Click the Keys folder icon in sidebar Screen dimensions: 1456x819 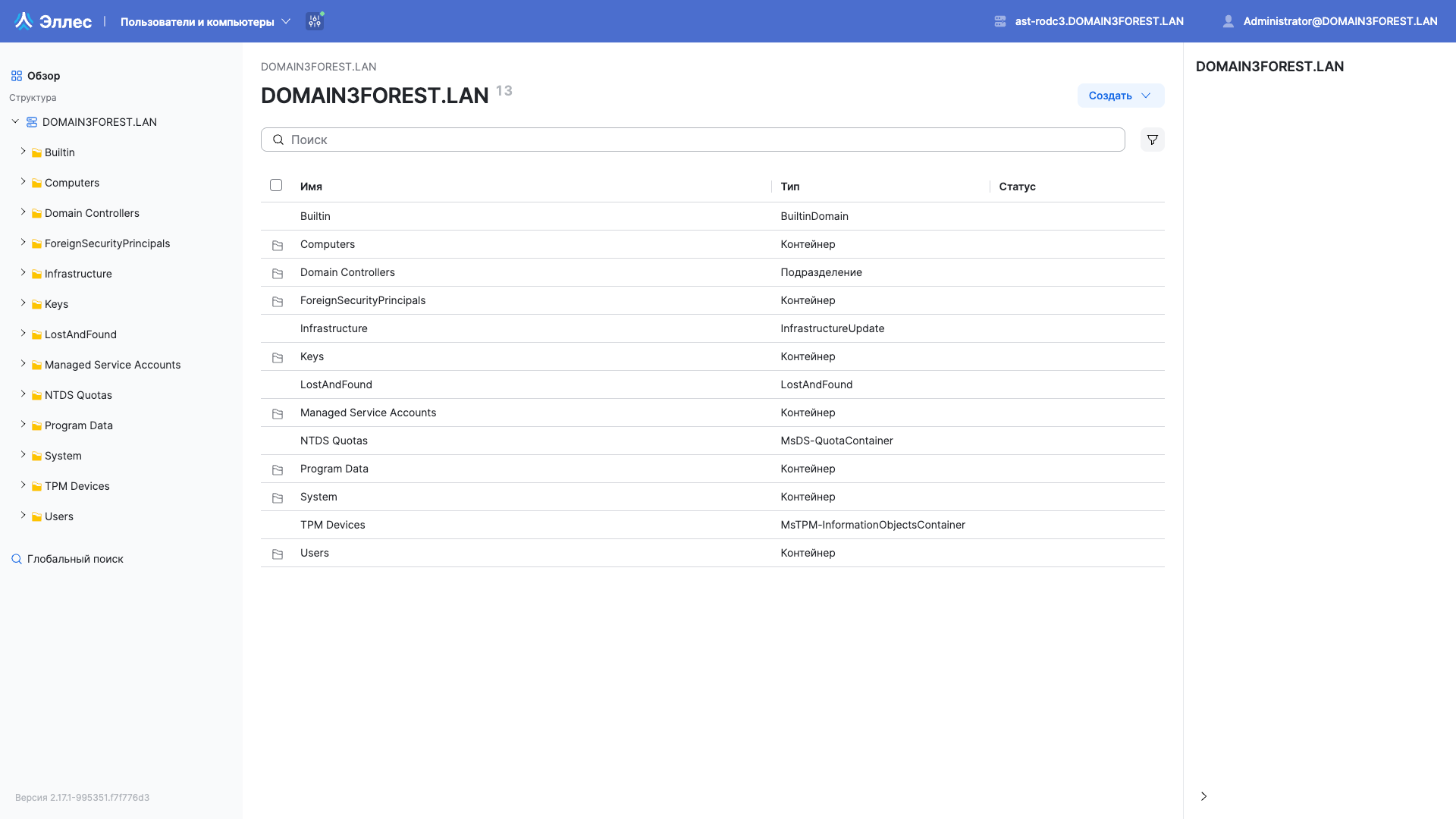(x=37, y=303)
